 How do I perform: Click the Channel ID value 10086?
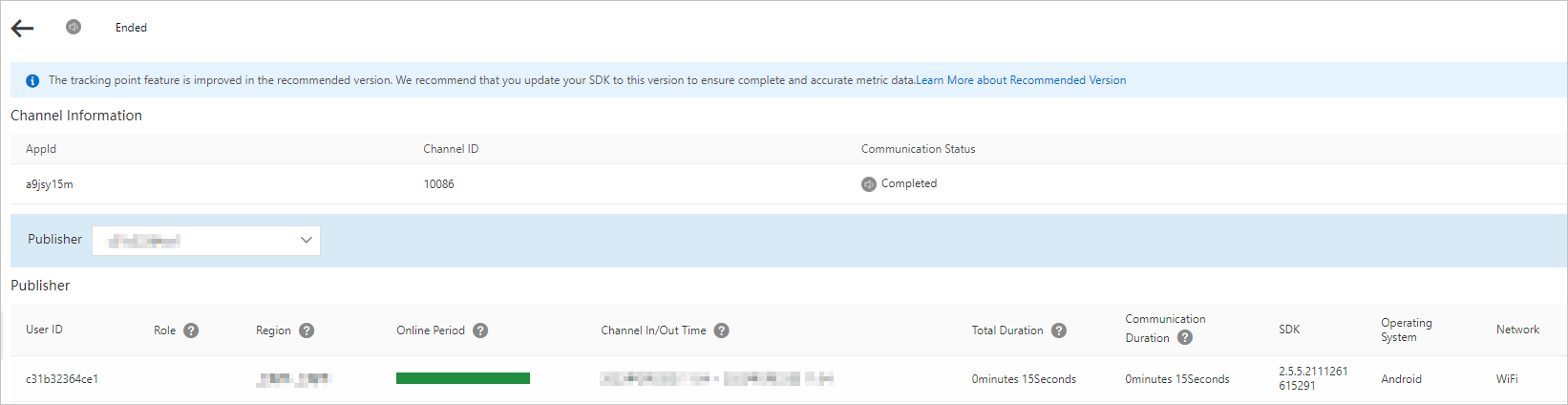point(439,184)
